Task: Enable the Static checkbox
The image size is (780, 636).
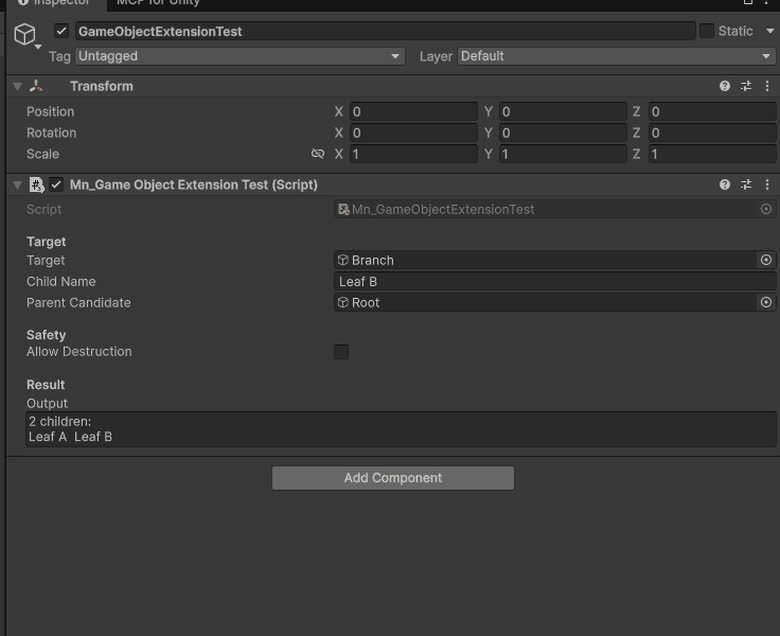Action: 706,31
